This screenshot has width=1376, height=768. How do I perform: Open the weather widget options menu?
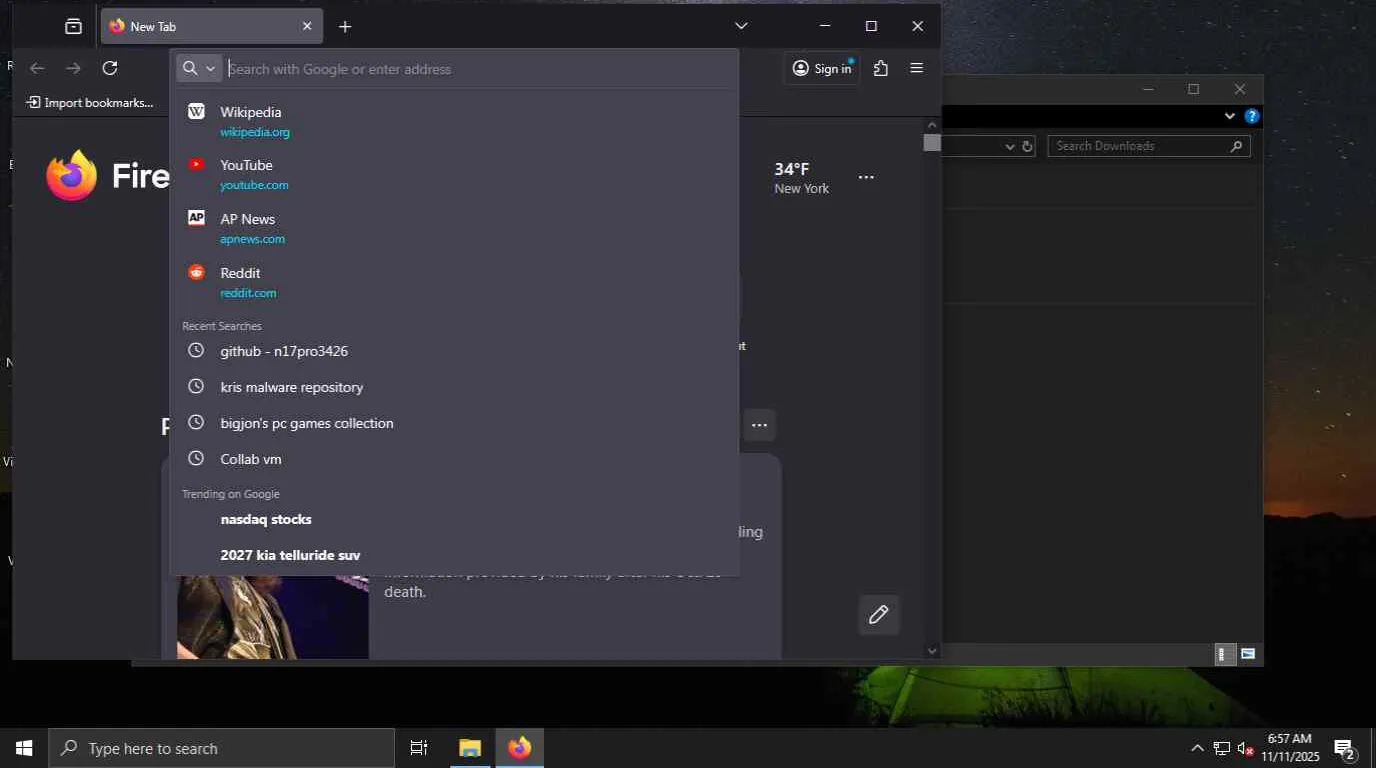(x=866, y=177)
